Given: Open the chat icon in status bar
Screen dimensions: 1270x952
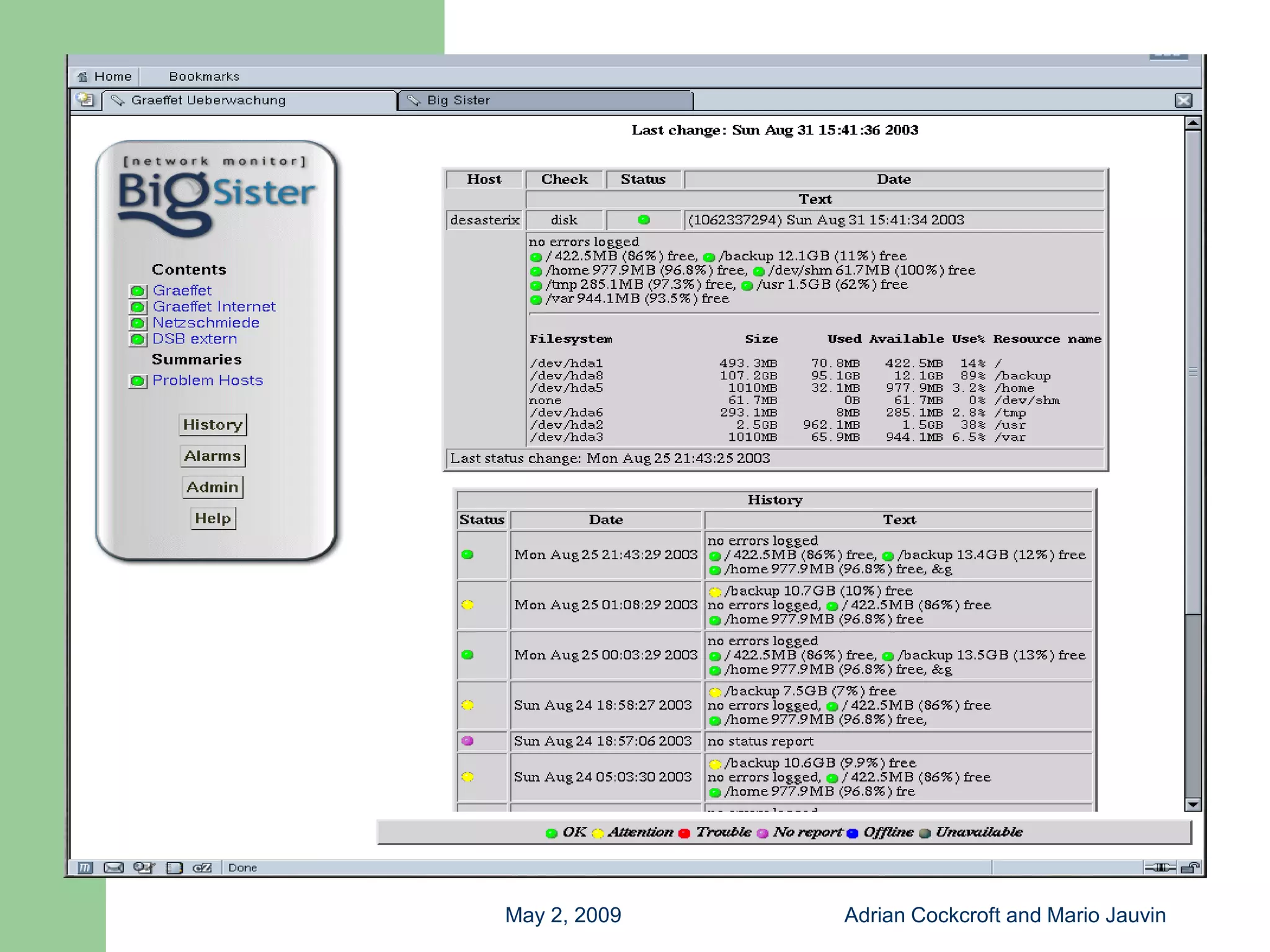Looking at the screenshot, I should click(202, 868).
